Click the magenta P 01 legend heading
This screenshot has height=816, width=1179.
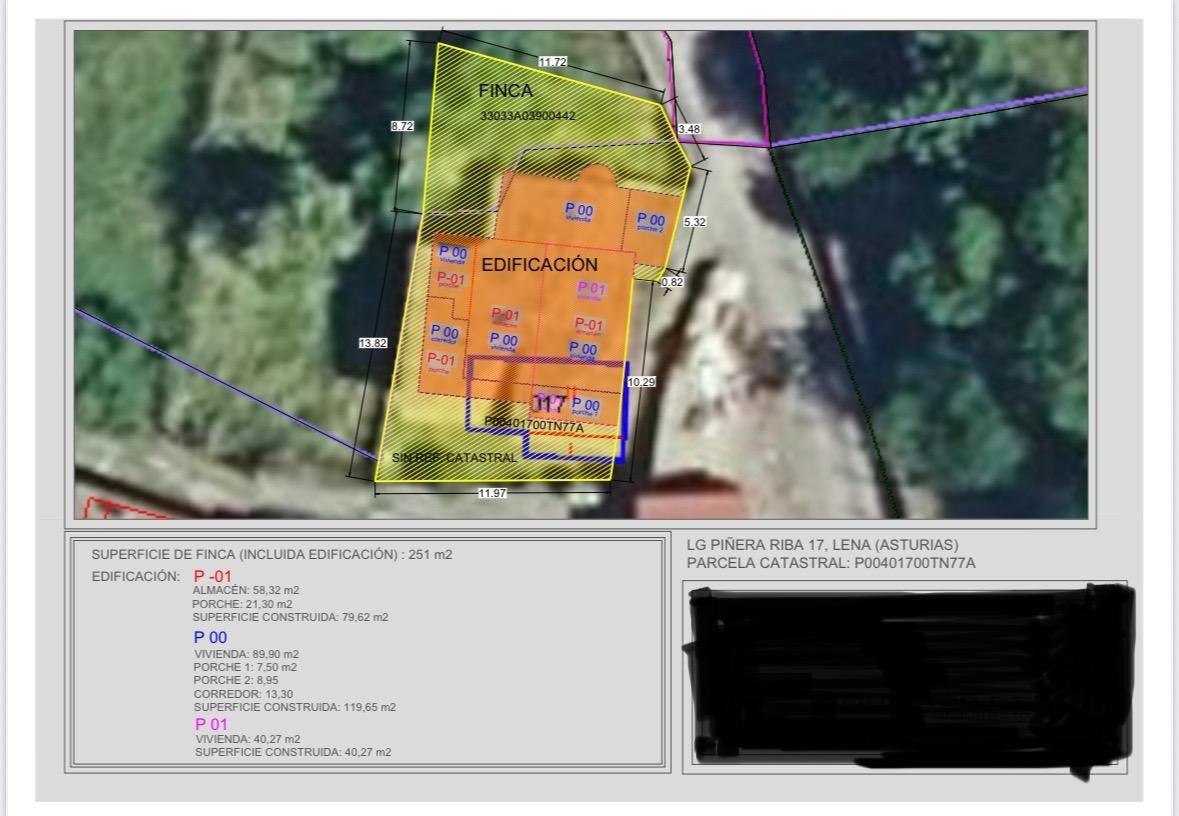[x=211, y=724]
